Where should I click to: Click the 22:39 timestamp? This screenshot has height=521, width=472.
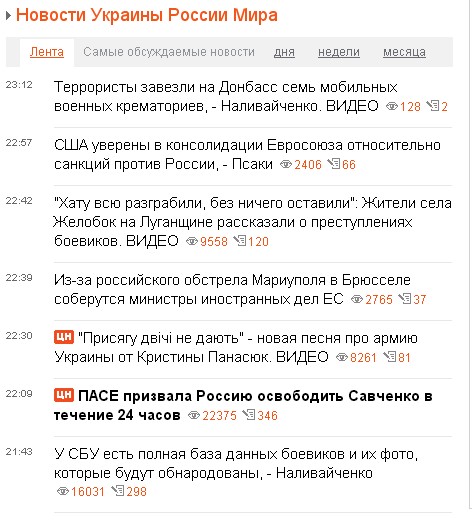[x=19, y=277]
